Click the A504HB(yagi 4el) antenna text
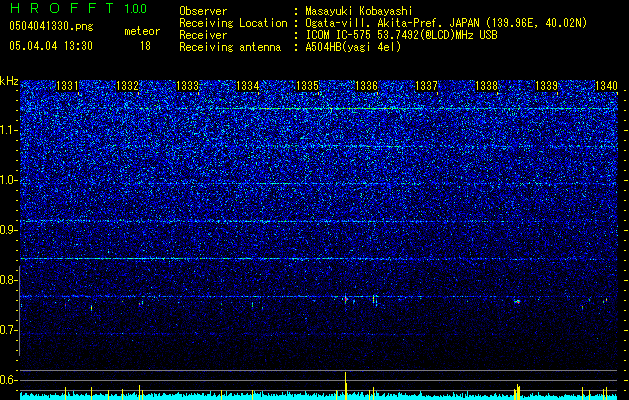629x400 pixels. 353,47
